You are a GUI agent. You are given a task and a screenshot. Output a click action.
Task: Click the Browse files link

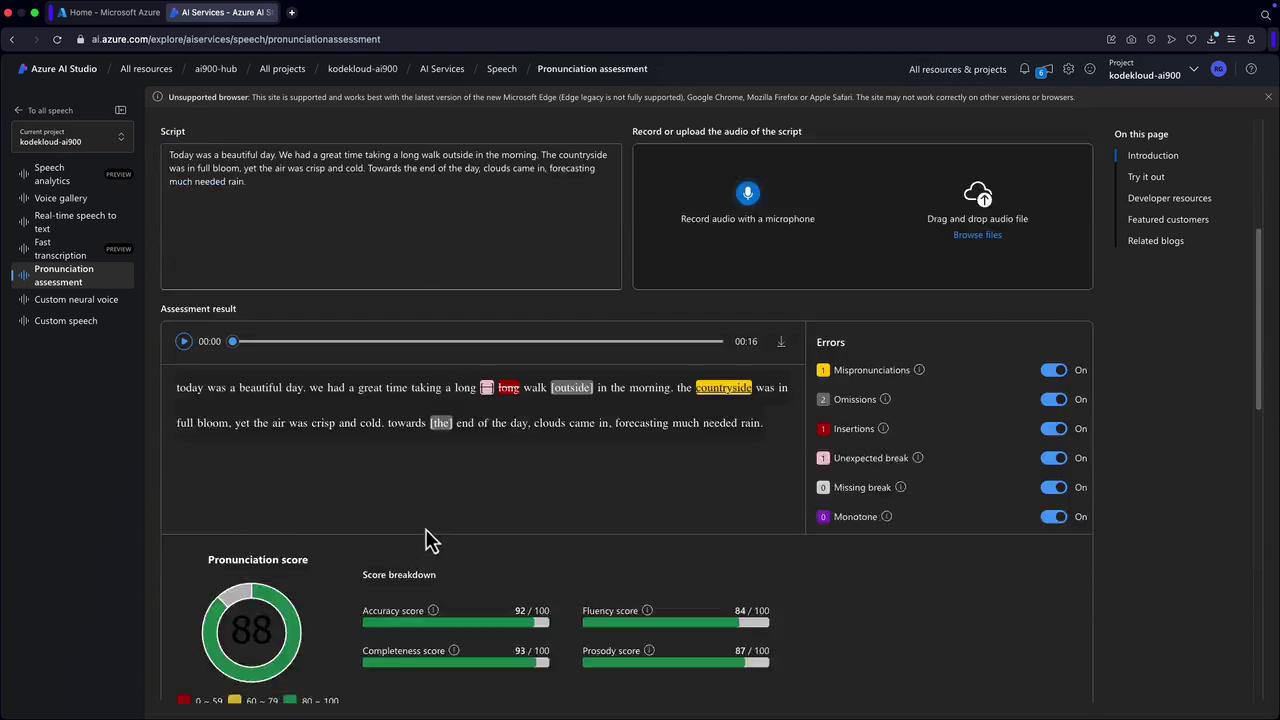977,235
